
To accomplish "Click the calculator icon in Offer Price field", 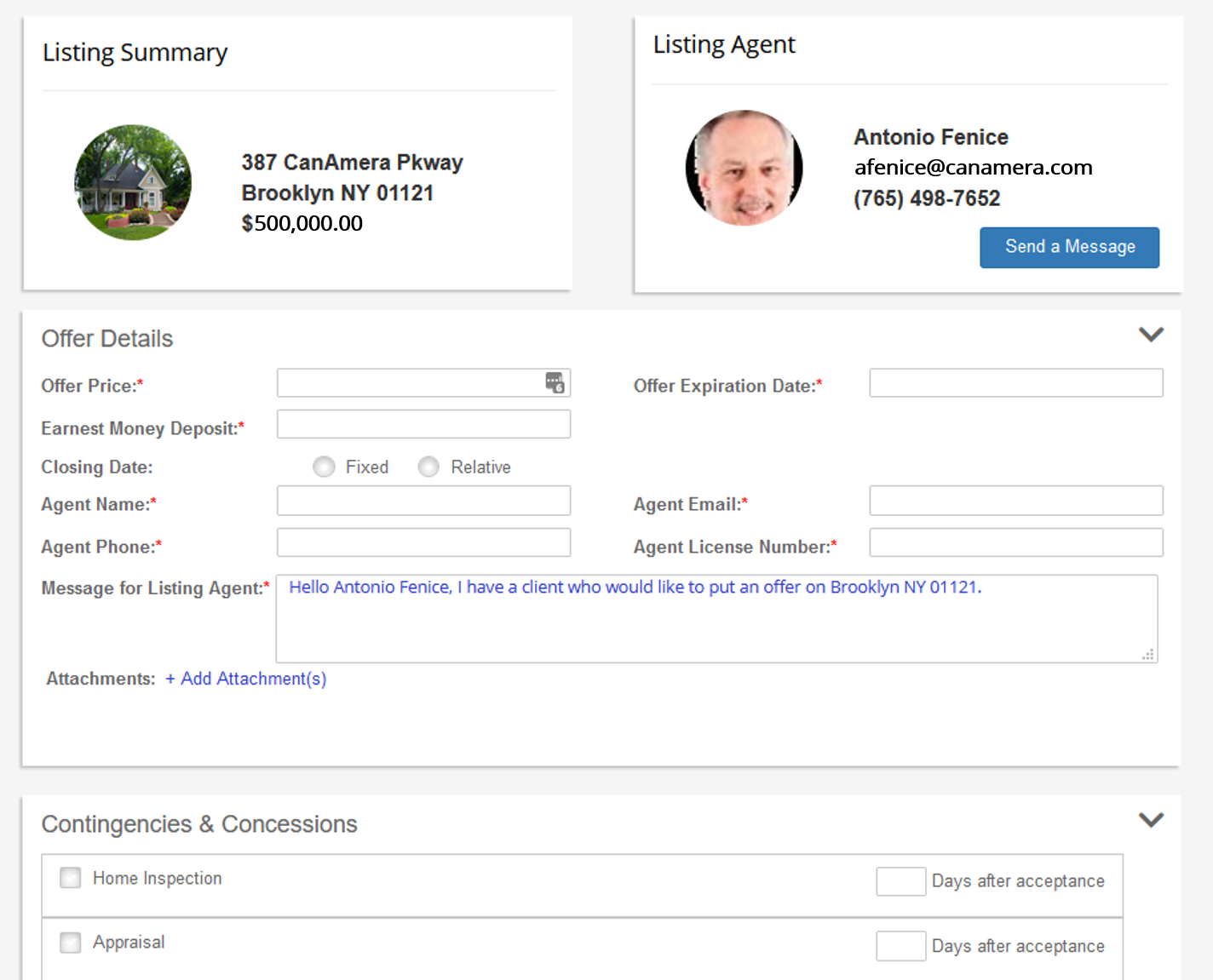I will [555, 383].
